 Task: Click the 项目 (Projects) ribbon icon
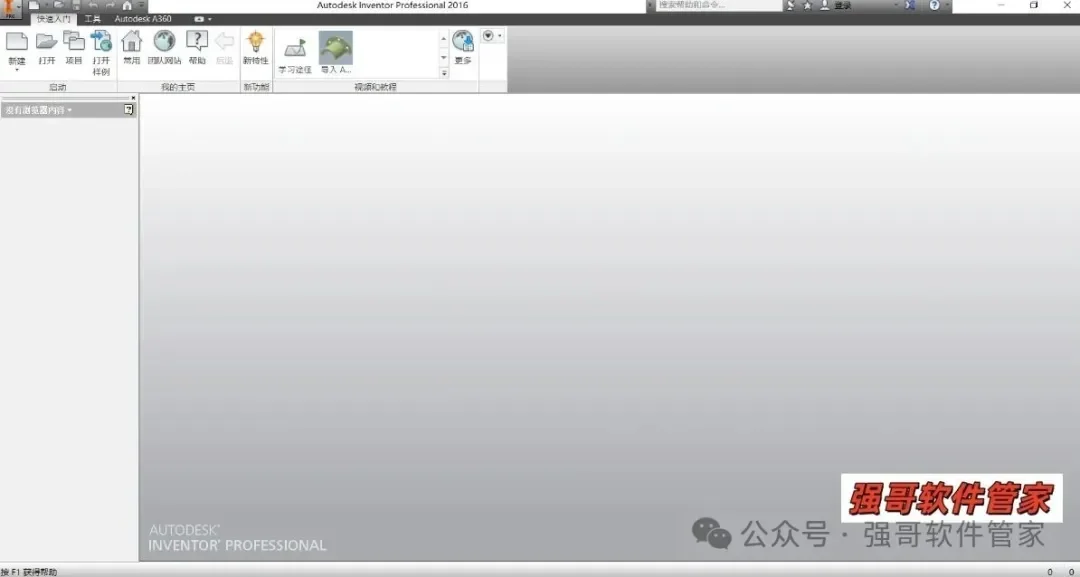point(74,41)
